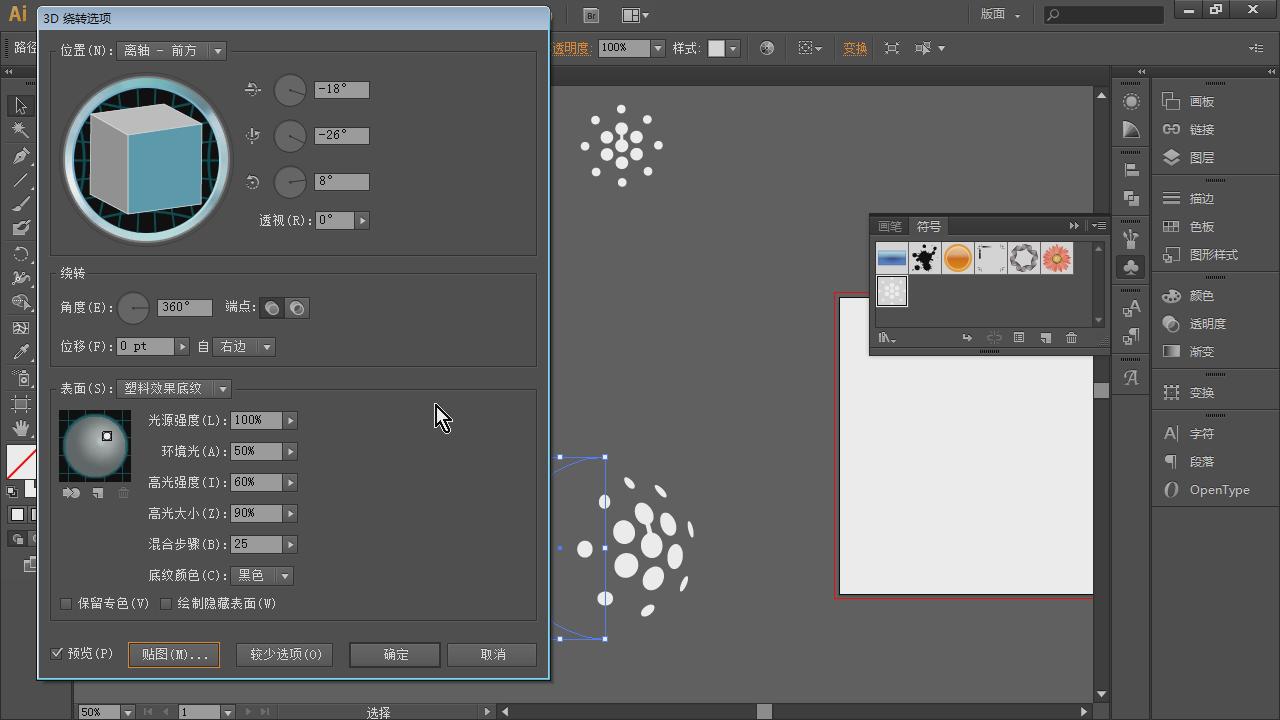Open the arrange documents icon
Viewport: 1280px width, 720px height.
[x=634, y=15]
